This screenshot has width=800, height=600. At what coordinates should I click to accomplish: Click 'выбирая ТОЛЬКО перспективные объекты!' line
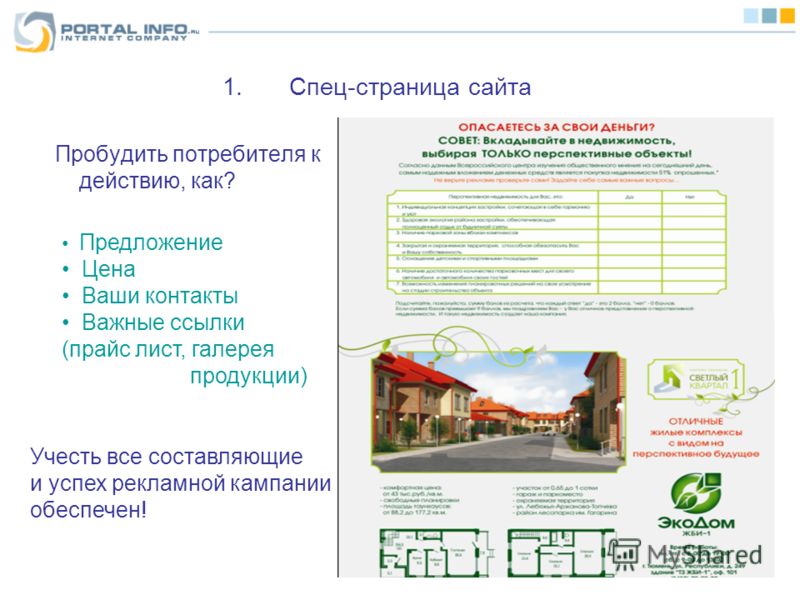click(x=556, y=154)
